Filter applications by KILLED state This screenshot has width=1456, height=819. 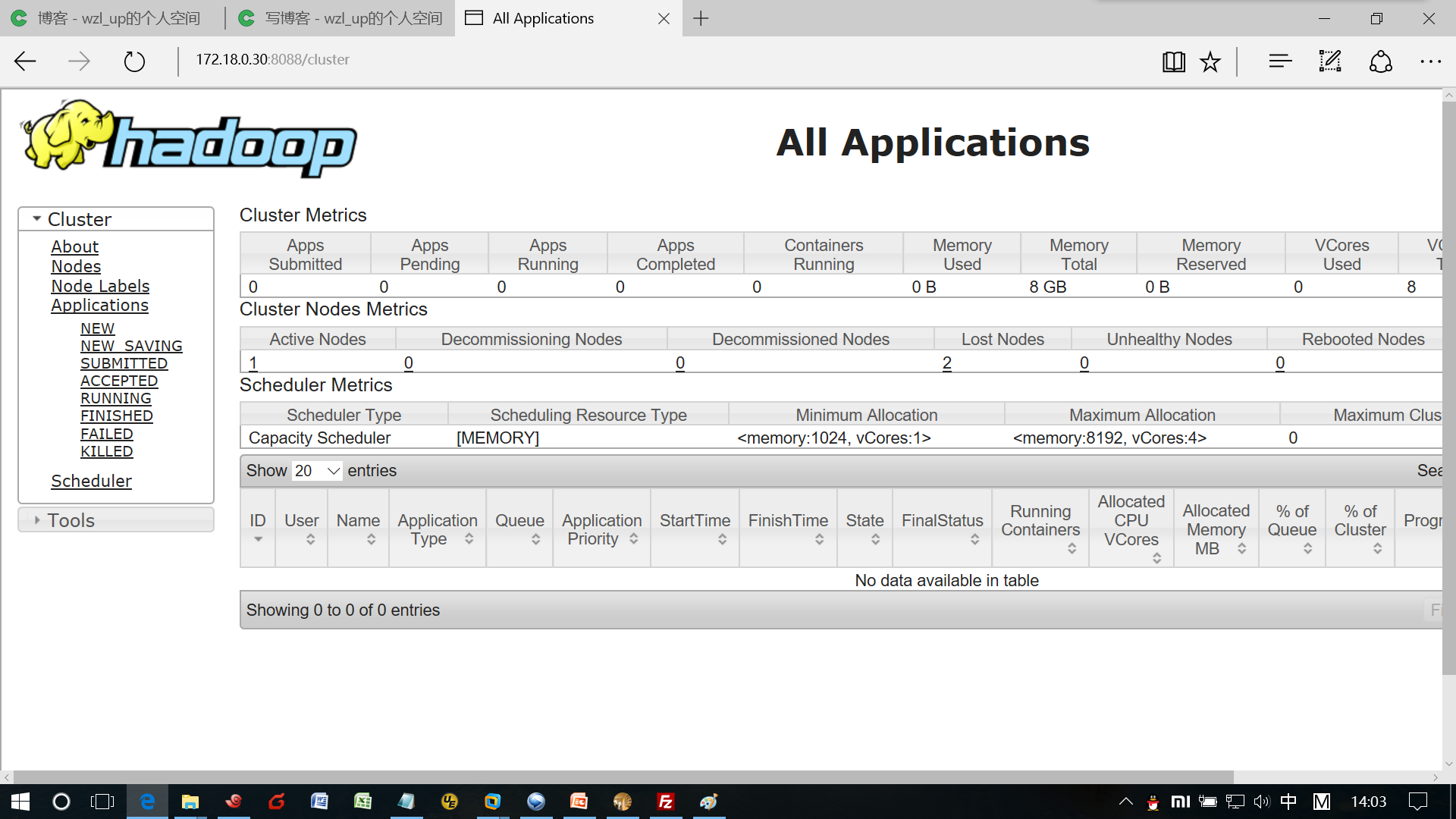107,451
